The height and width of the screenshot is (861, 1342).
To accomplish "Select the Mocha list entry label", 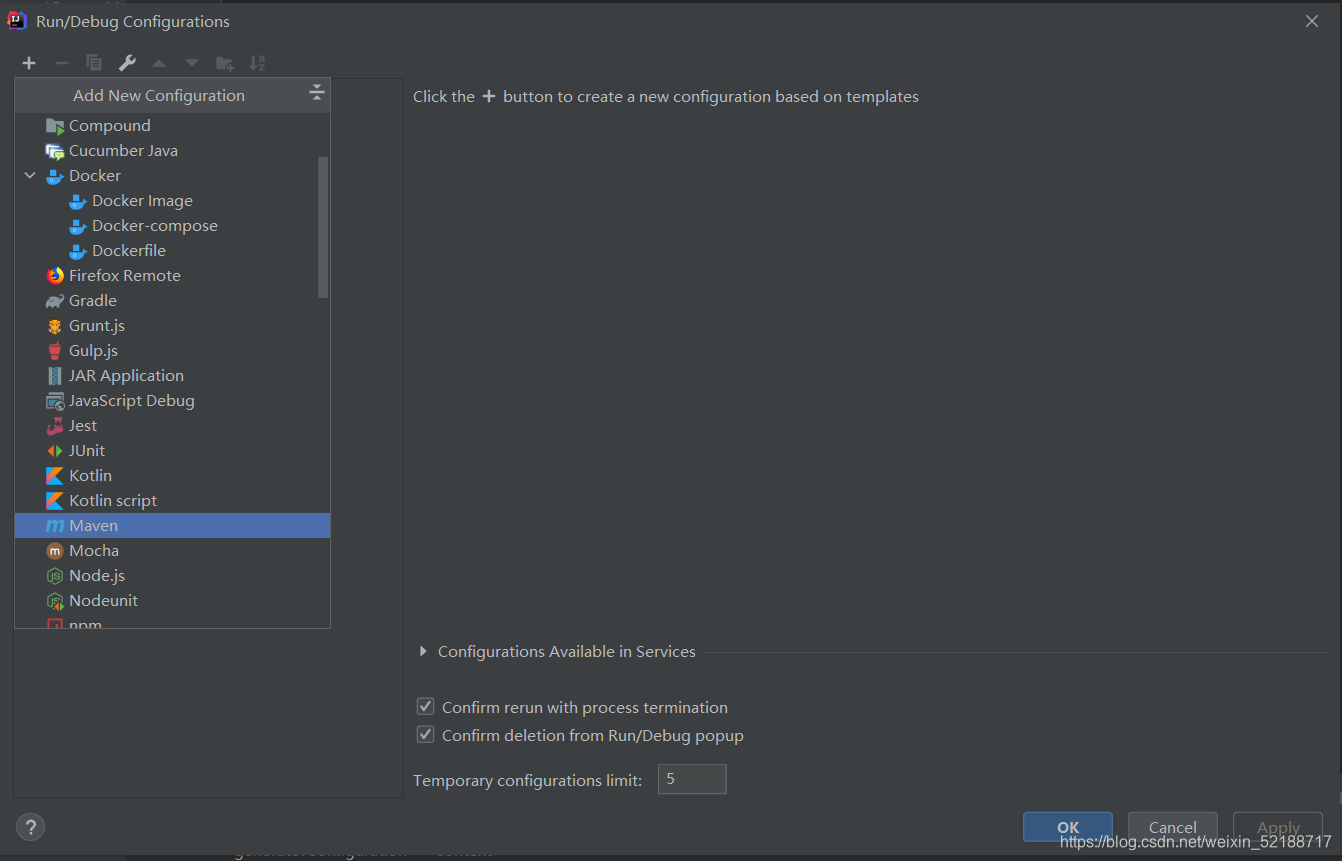I will (94, 551).
